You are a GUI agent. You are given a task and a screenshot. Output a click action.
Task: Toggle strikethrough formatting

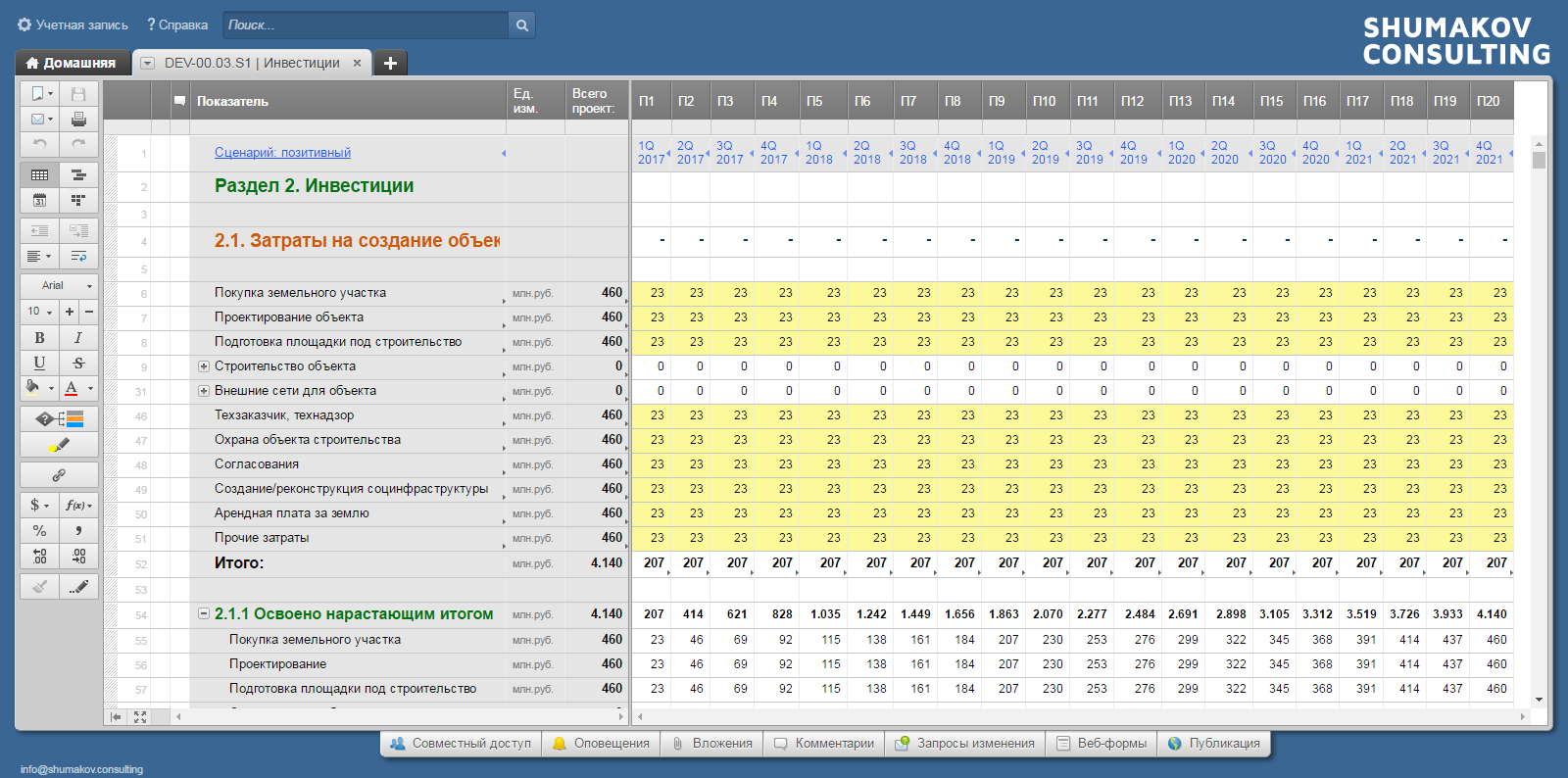[78, 363]
